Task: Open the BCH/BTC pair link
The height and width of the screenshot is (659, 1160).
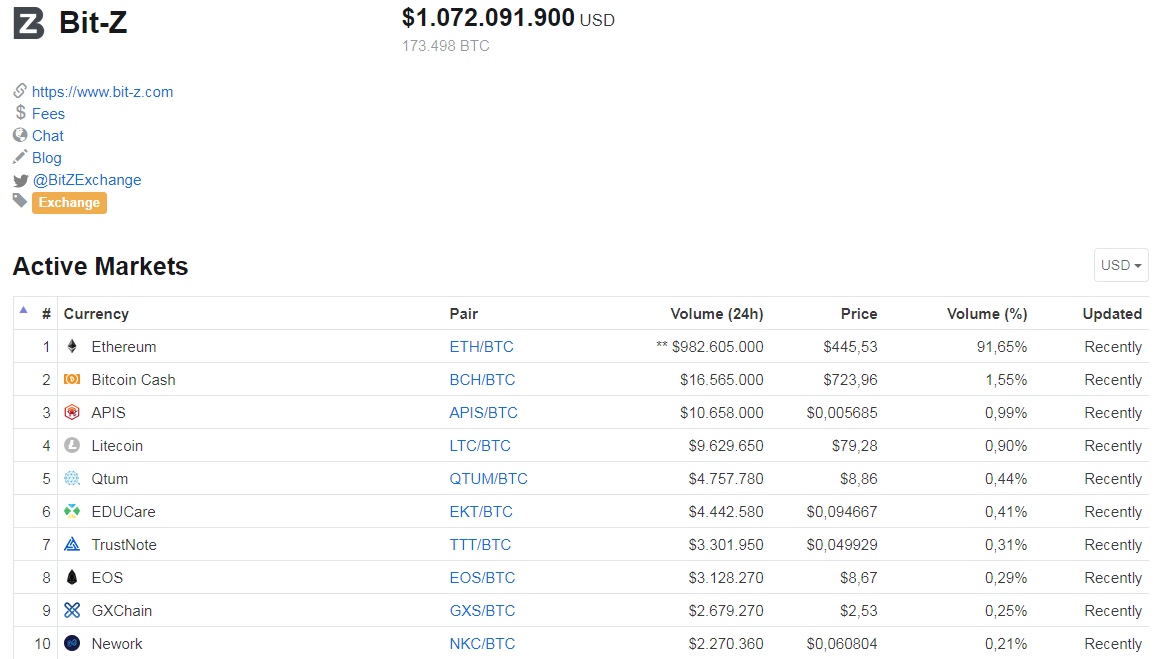Action: point(482,380)
